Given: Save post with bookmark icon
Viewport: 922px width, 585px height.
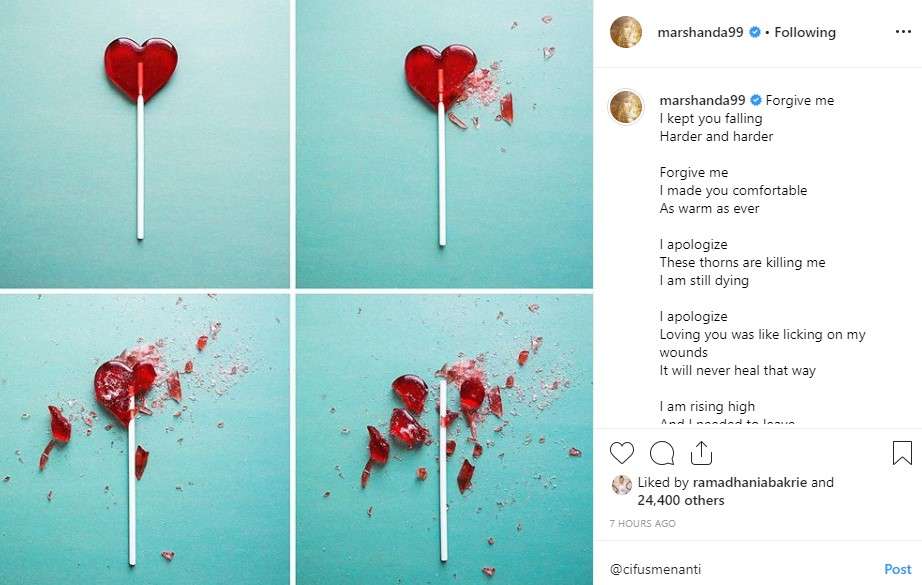Looking at the screenshot, I should coord(902,453).
